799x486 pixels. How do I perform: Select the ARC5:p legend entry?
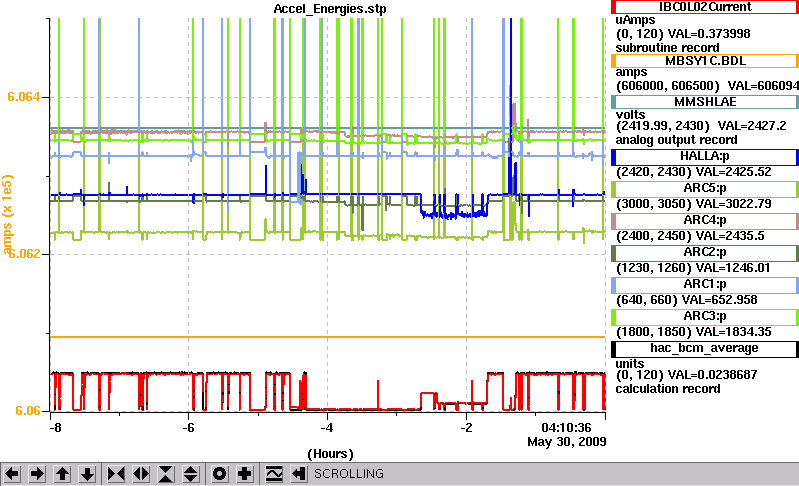pyautogui.click(x=705, y=189)
